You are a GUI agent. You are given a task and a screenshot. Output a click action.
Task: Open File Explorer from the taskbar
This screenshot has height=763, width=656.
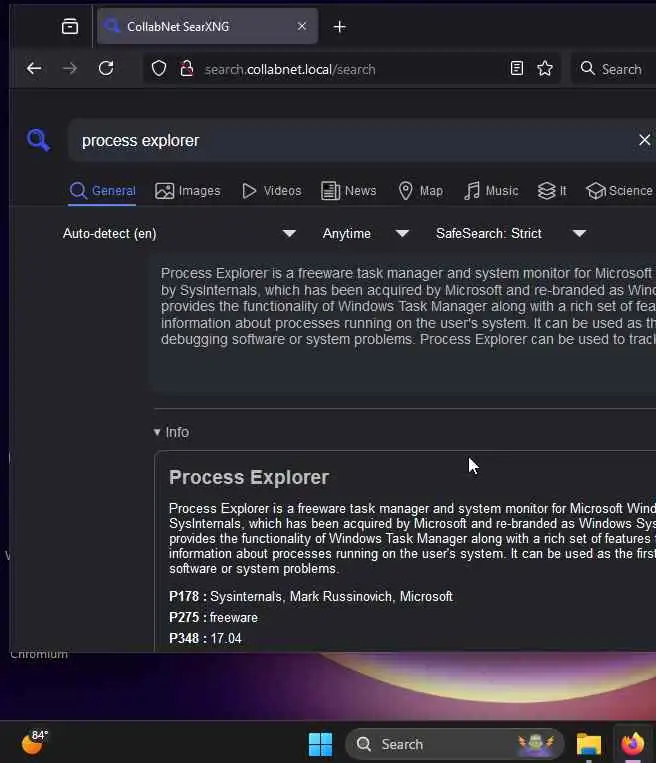pyautogui.click(x=589, y=744)
